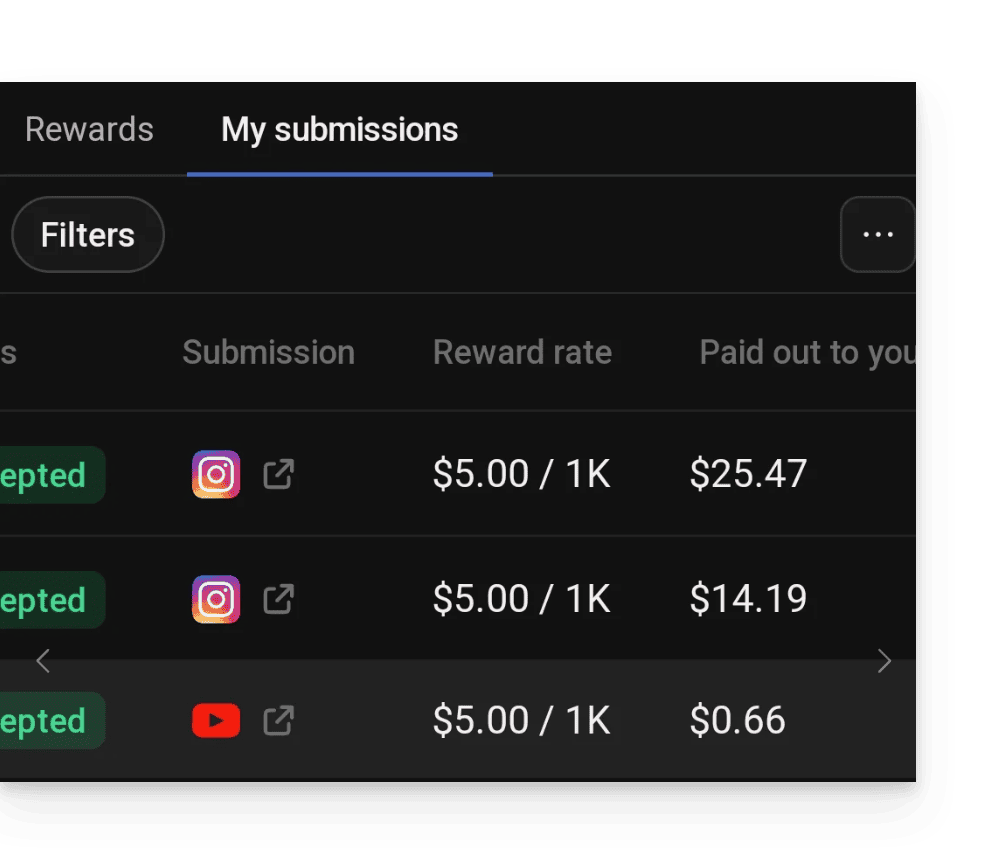Select the $25.47 payout amount

748,474
